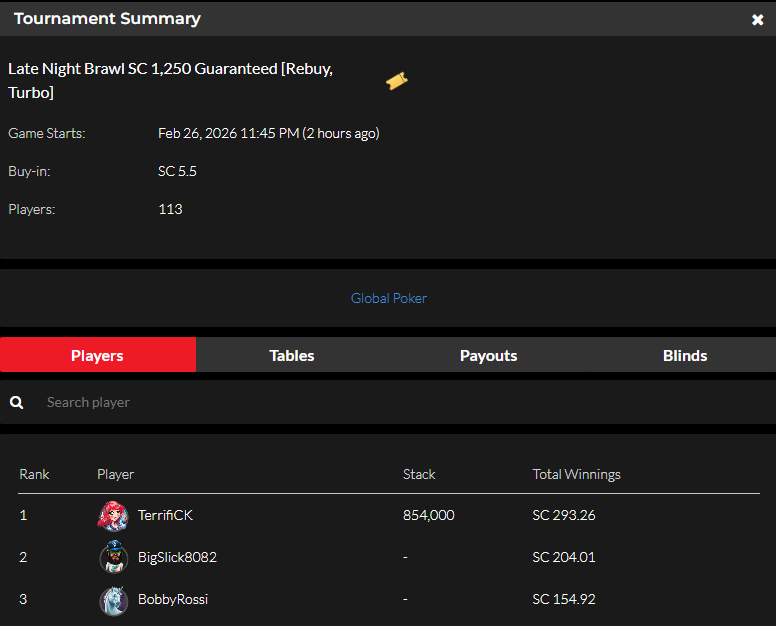Select player name BobbyRossi
Viewport: 776px width, 626px height.
(x=173, y=599)
